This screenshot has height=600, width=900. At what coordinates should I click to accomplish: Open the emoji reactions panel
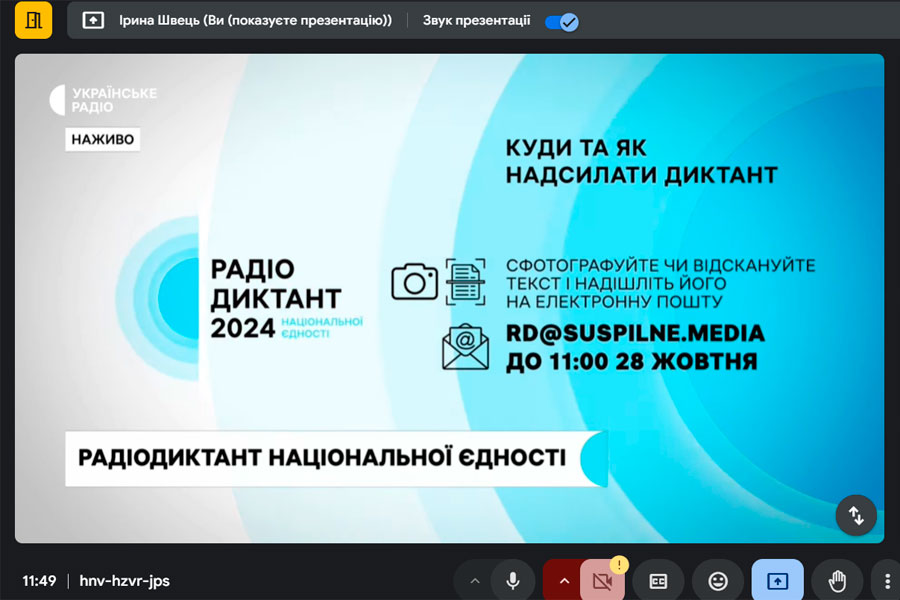point(718,581)
